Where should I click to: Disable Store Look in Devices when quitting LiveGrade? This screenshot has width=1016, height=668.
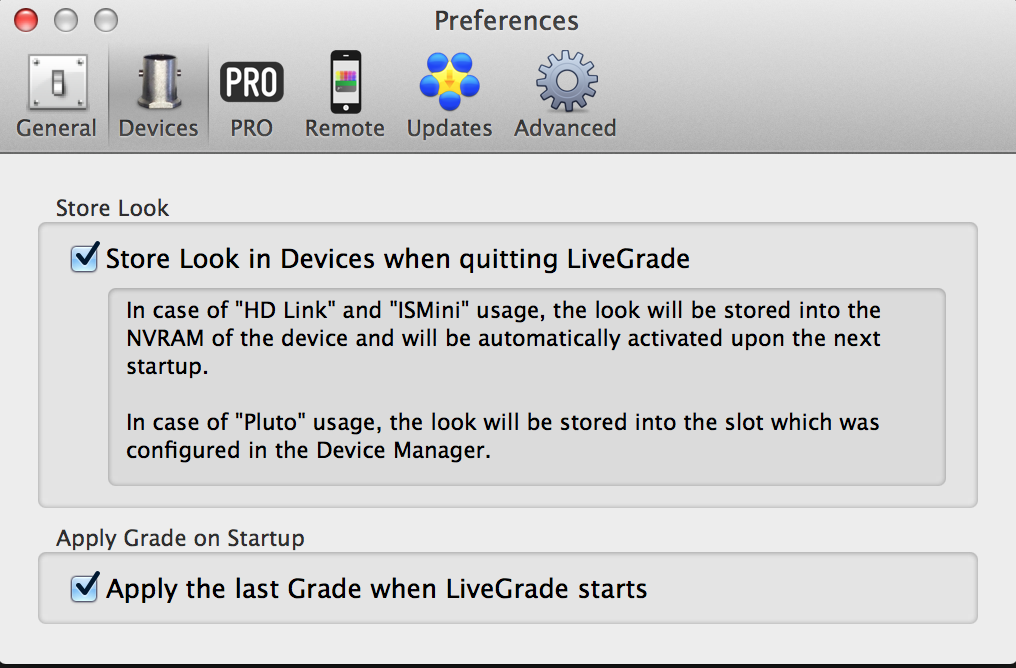pyautogui.click(x=84, y=258)
